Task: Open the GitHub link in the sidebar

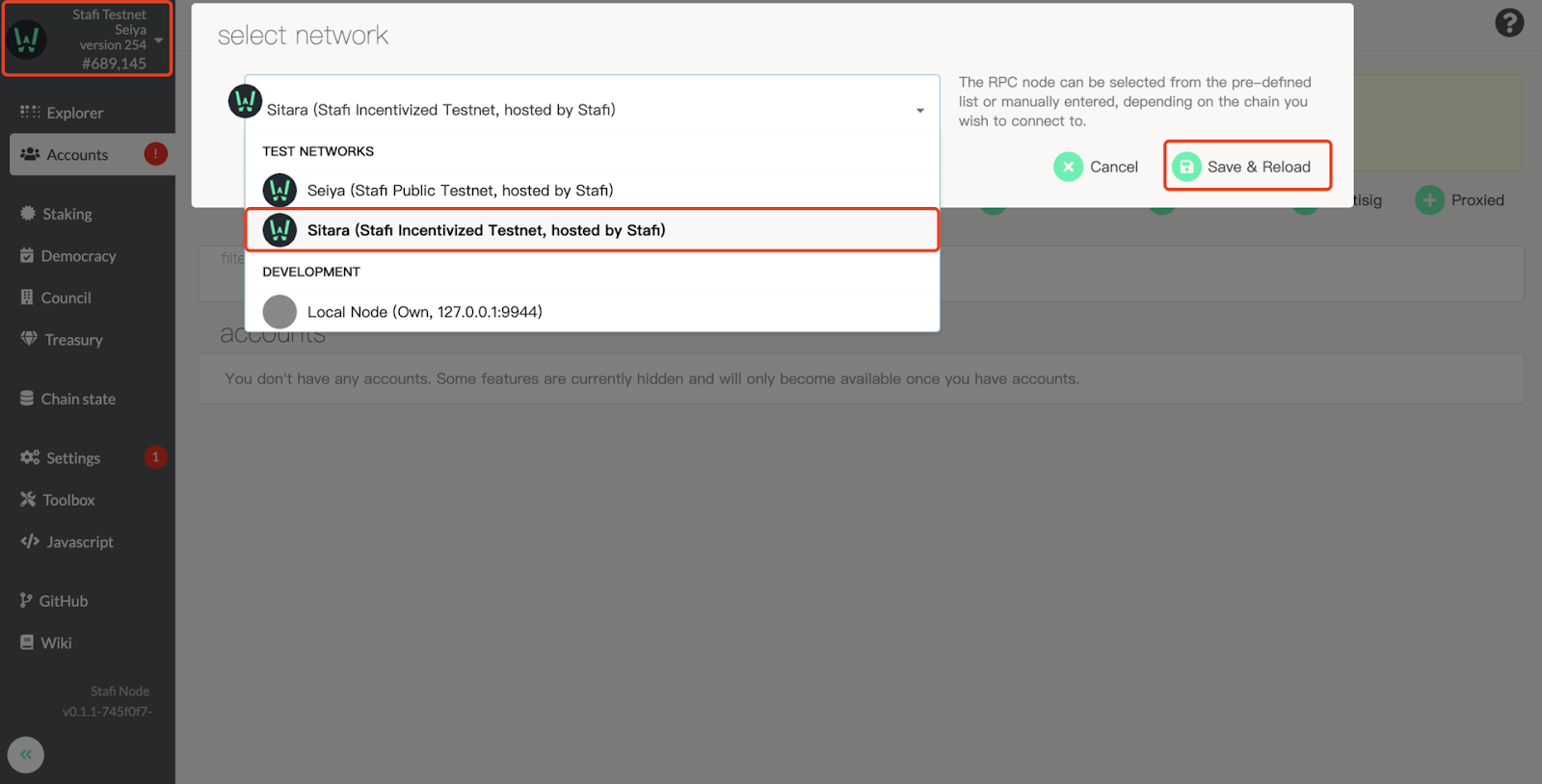Action: [54, 601]
